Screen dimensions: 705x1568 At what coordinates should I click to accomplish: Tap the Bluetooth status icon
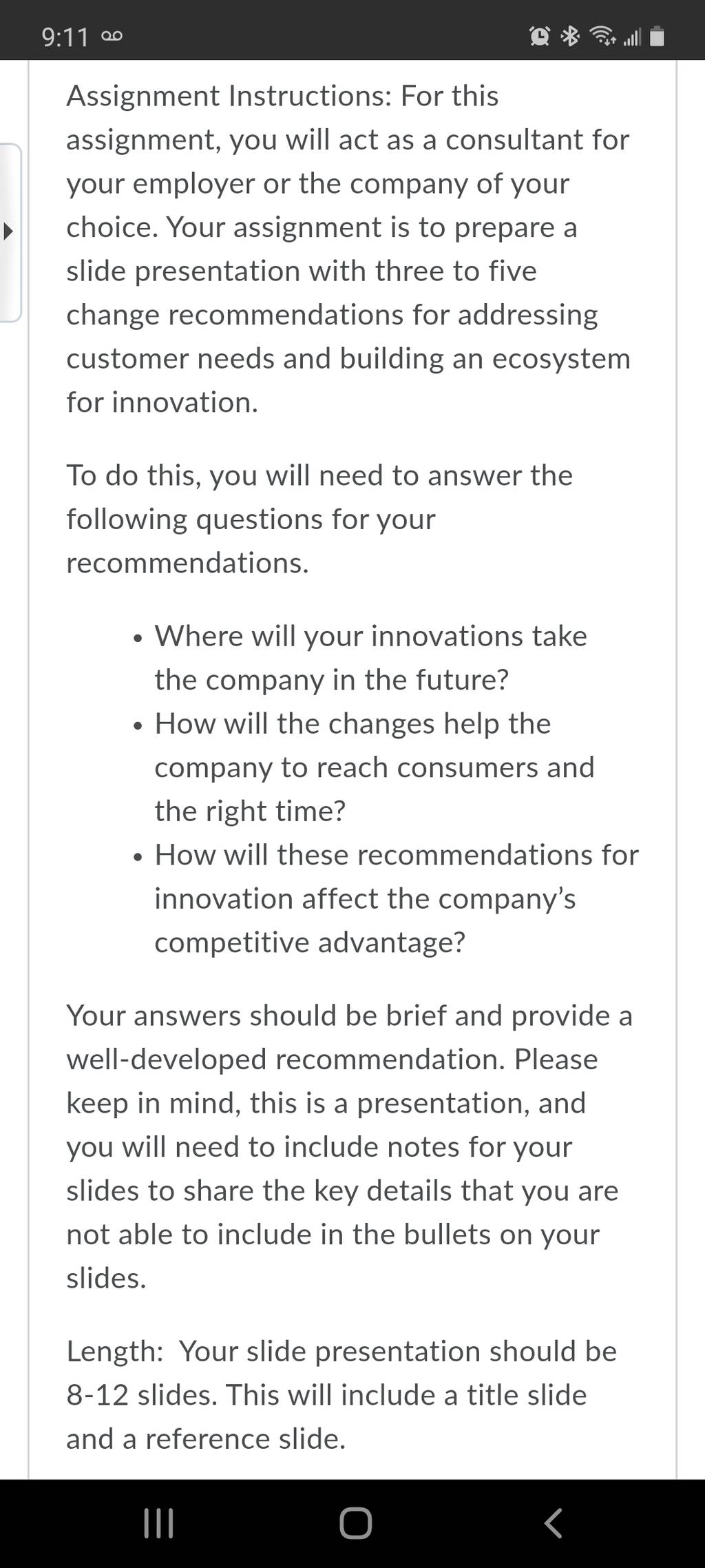tap(570, 37)
